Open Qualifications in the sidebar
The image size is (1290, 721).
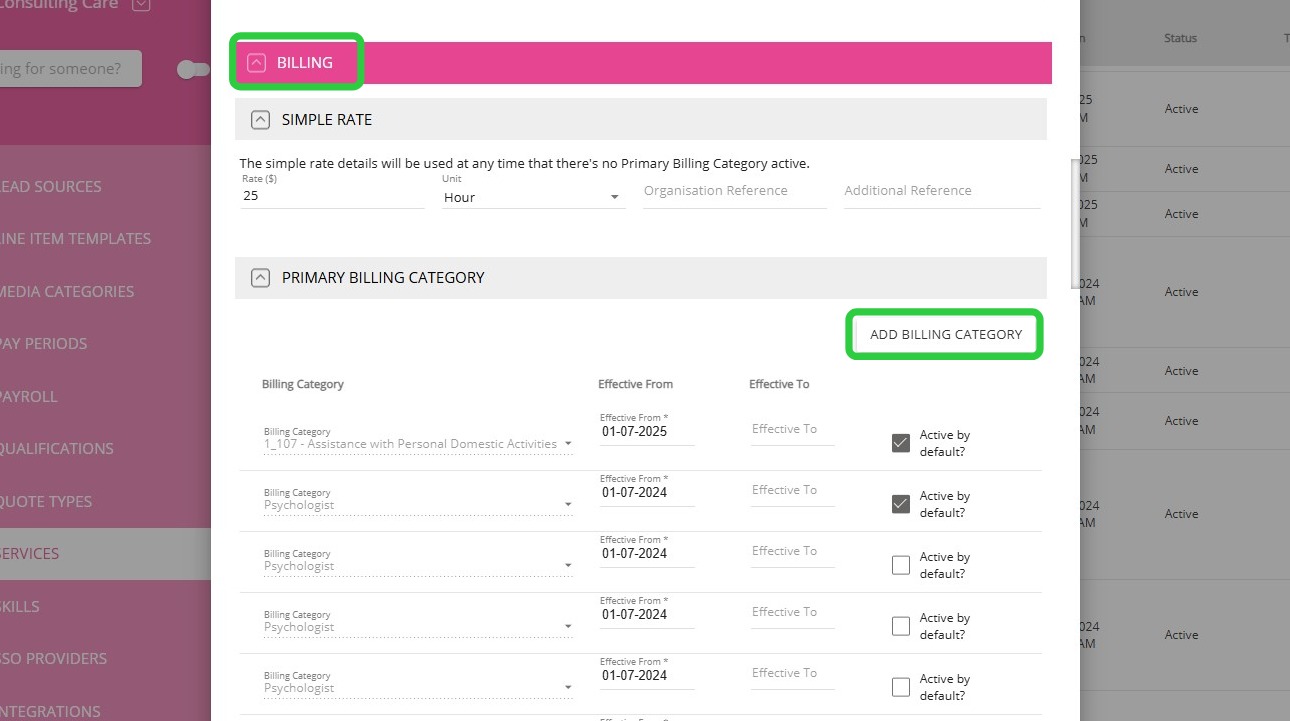pyautogui.click(x=57, y=448)
